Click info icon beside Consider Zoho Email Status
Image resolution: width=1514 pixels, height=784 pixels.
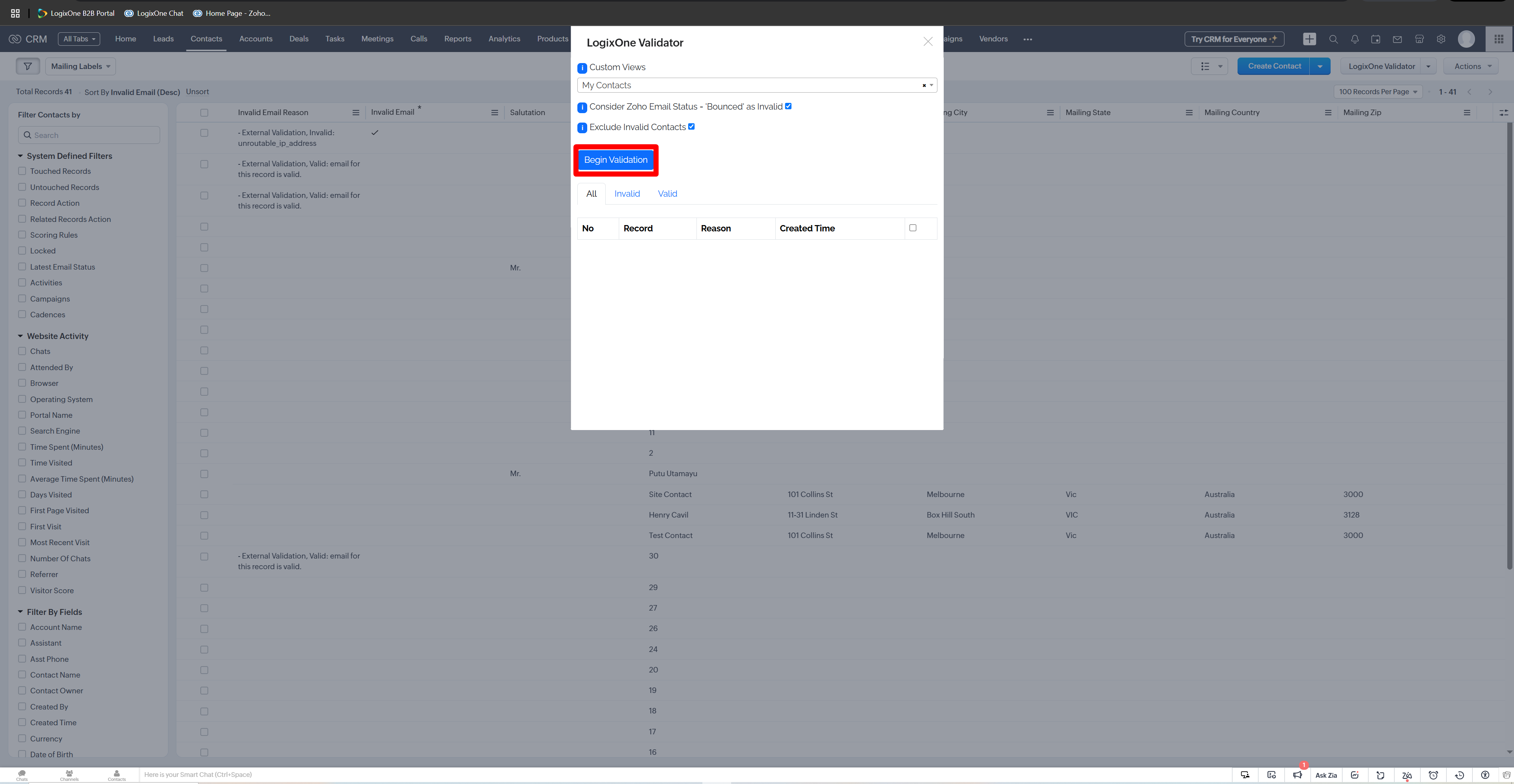tap(582, 108)
